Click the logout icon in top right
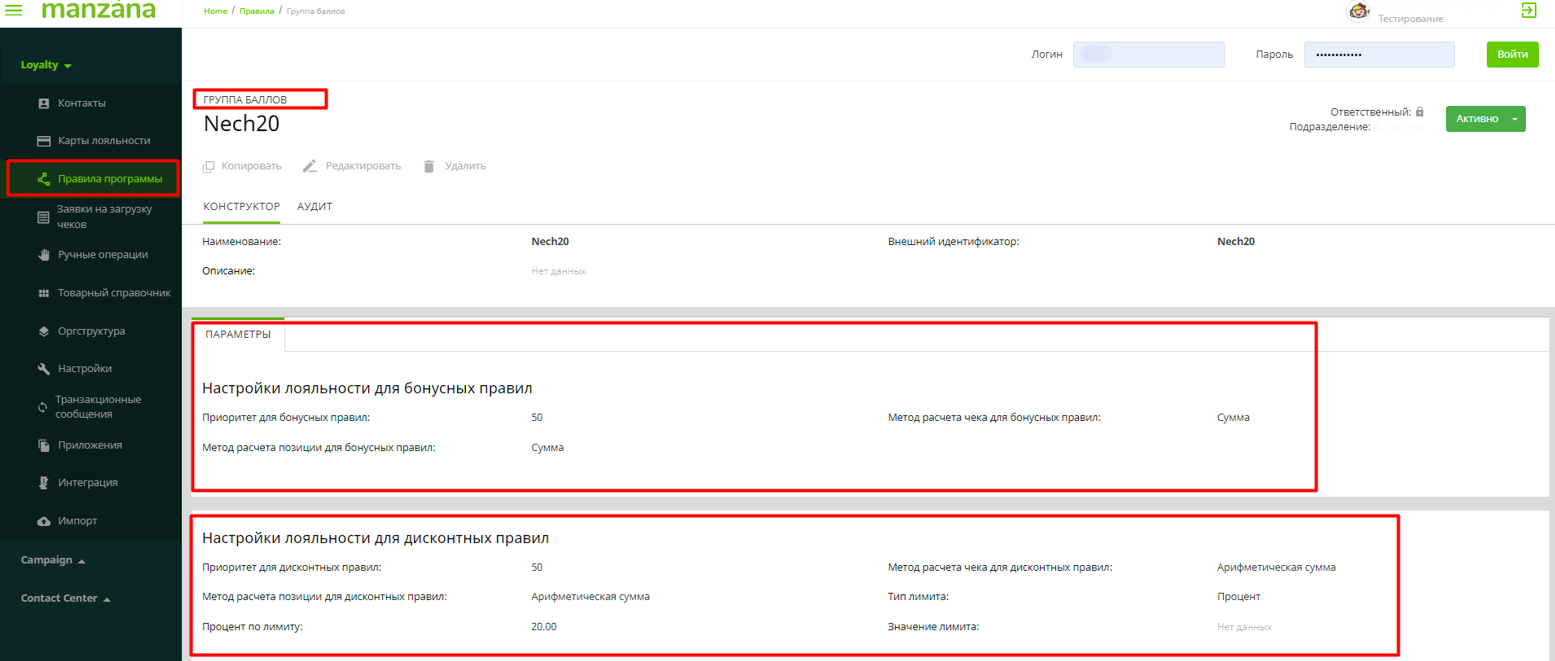 pos(1527,10)
